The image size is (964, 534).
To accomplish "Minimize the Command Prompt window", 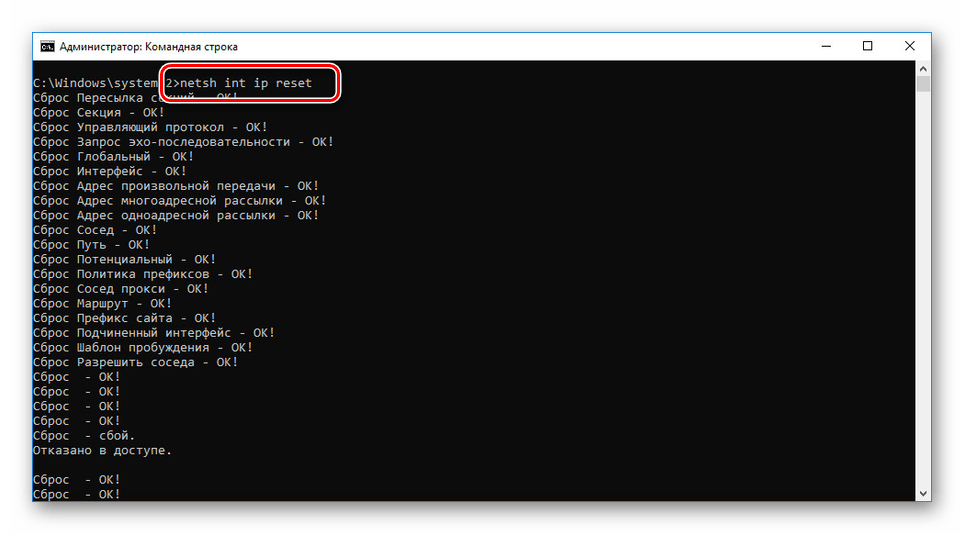I will (826, 46).
